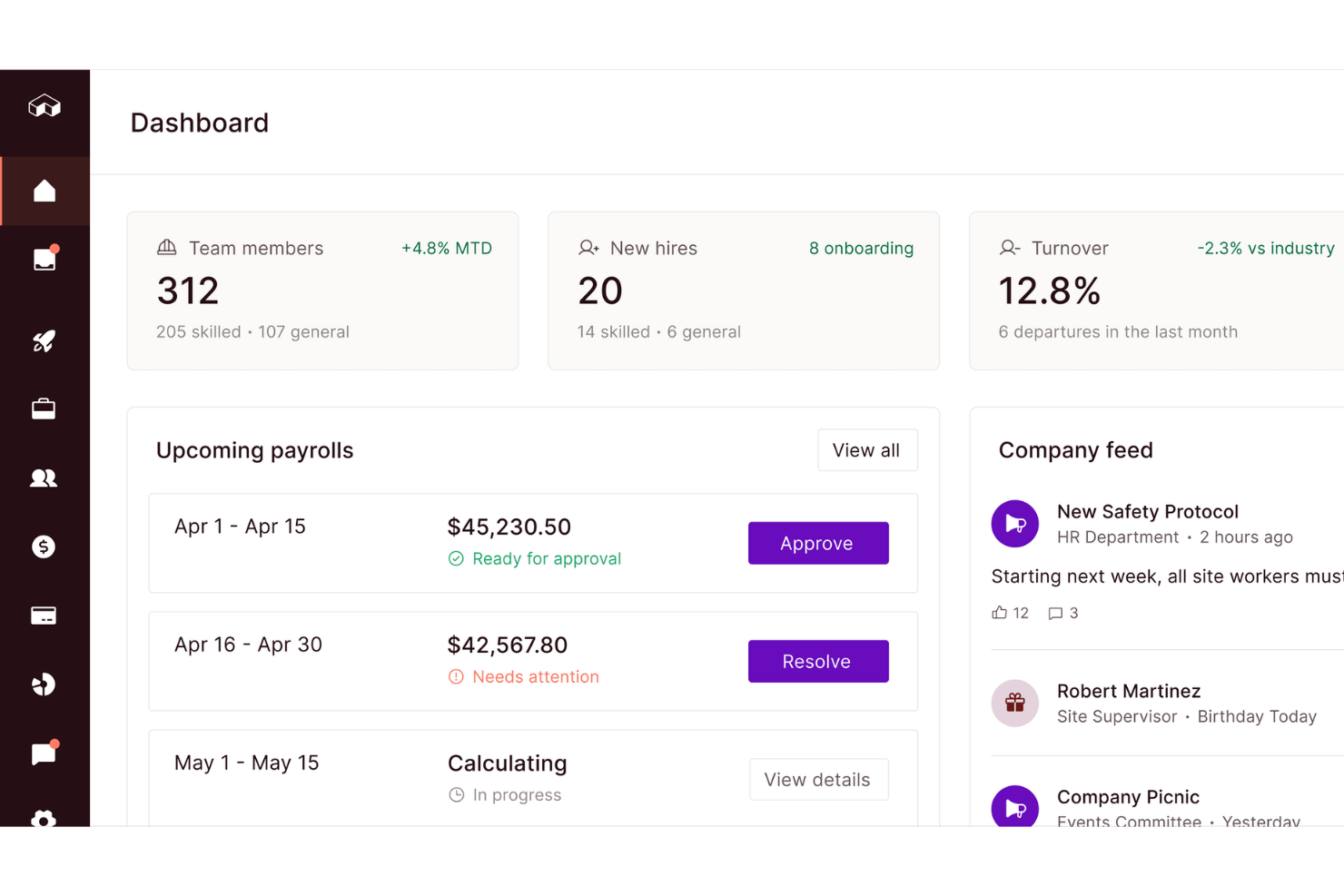Click the Company Picnic post title

1128,797
